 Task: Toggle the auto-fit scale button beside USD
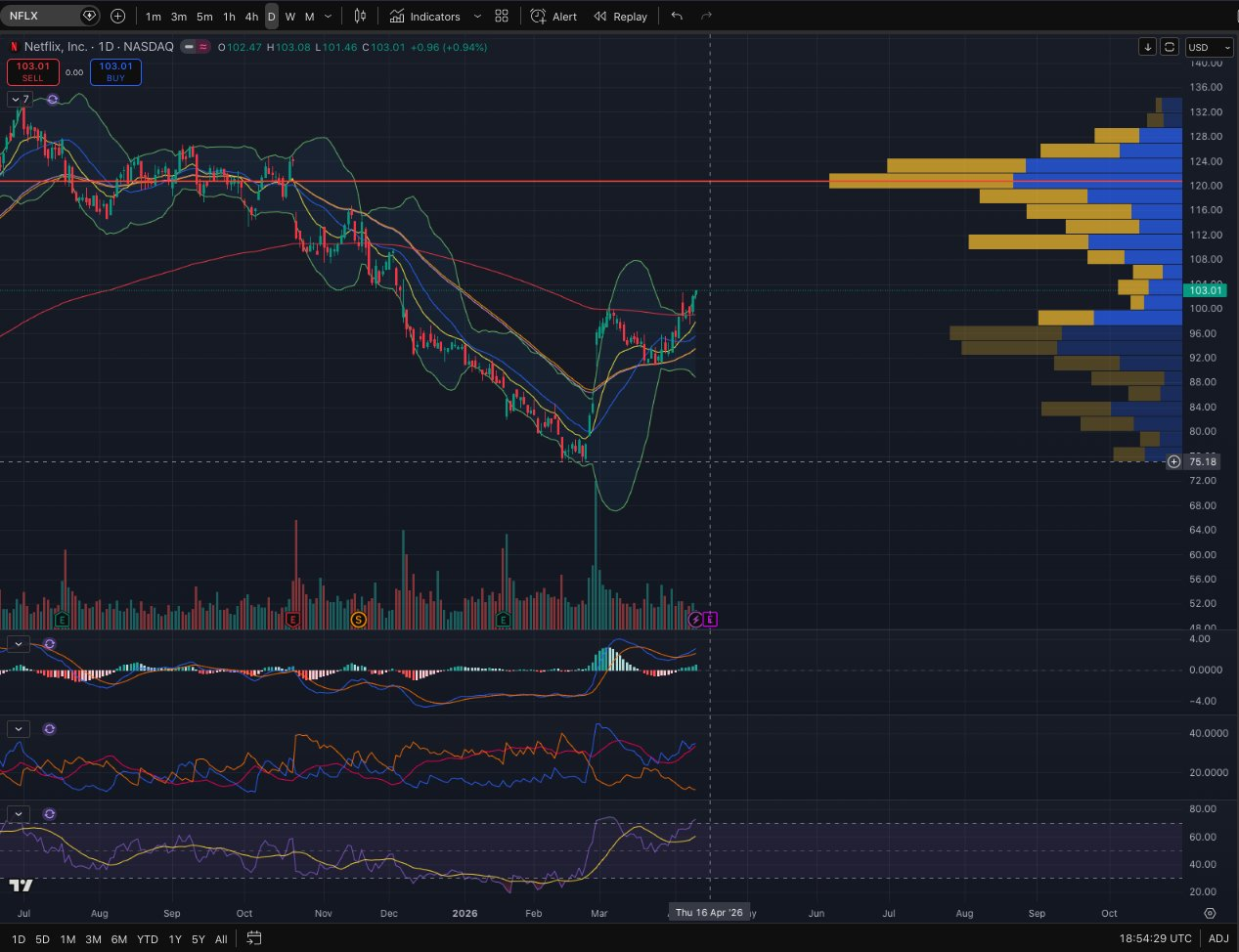click(1170, 47)
